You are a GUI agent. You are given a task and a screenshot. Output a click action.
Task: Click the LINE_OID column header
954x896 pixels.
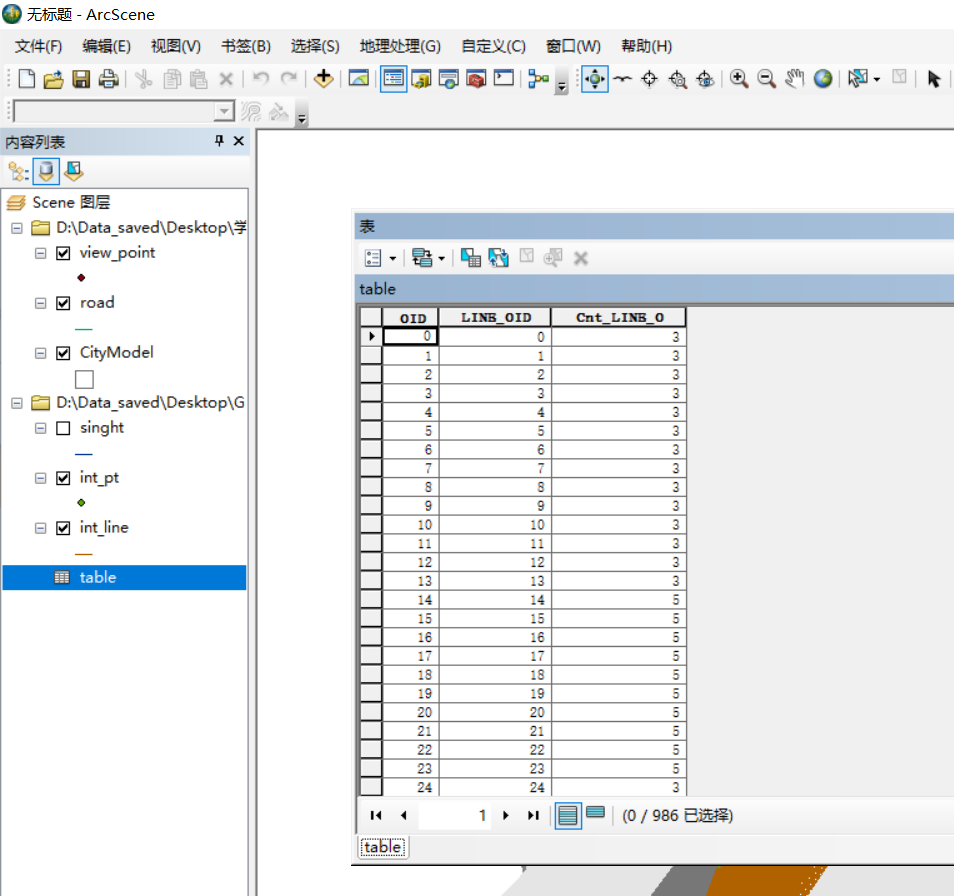click(495, 318)
